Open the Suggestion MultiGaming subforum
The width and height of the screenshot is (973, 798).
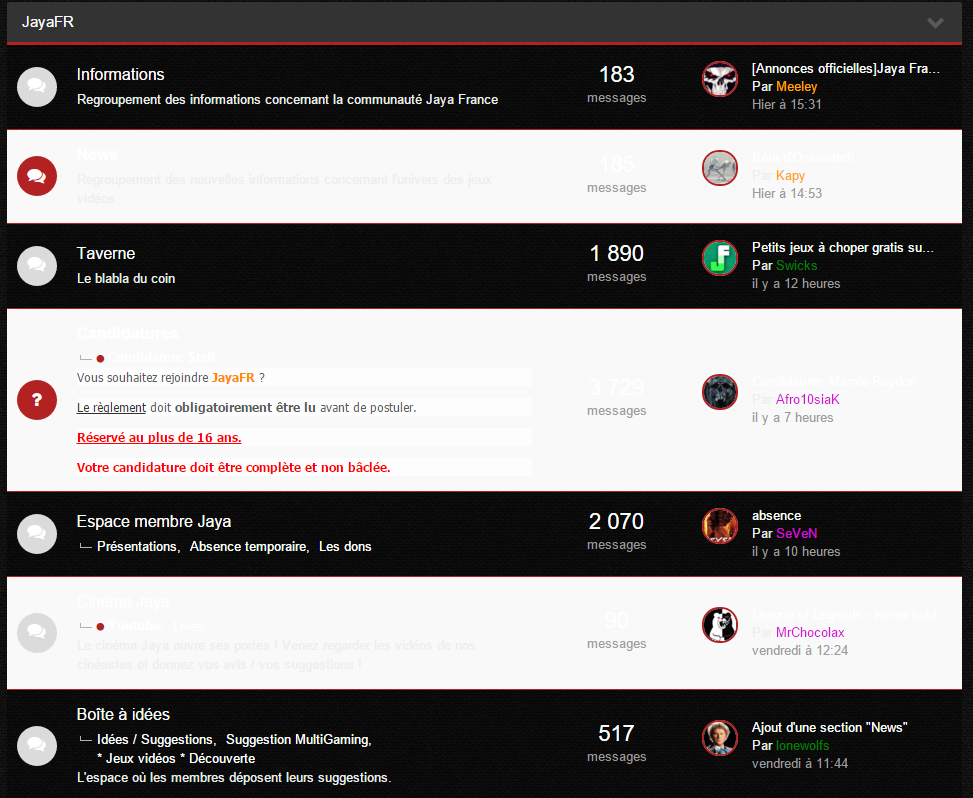pyautogui.click(x=297, y=740)
